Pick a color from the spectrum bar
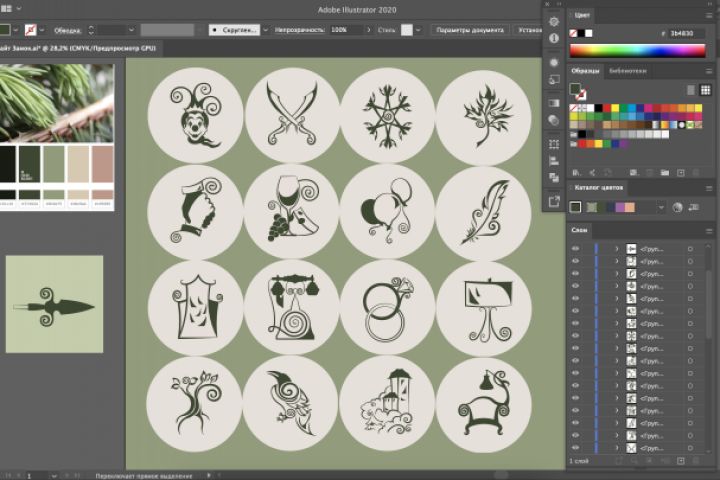720x480 pixels. [x=637, y=51]
